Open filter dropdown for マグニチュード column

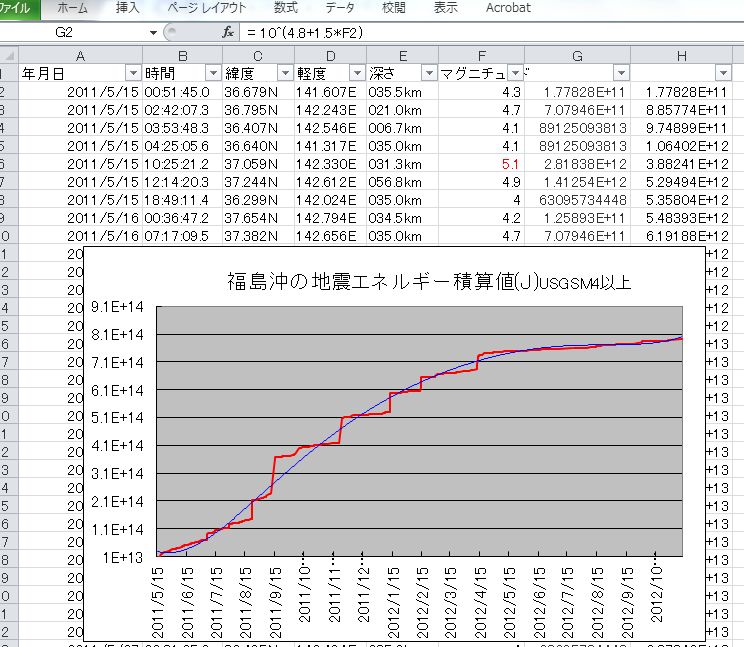click(x=515, y=73)
